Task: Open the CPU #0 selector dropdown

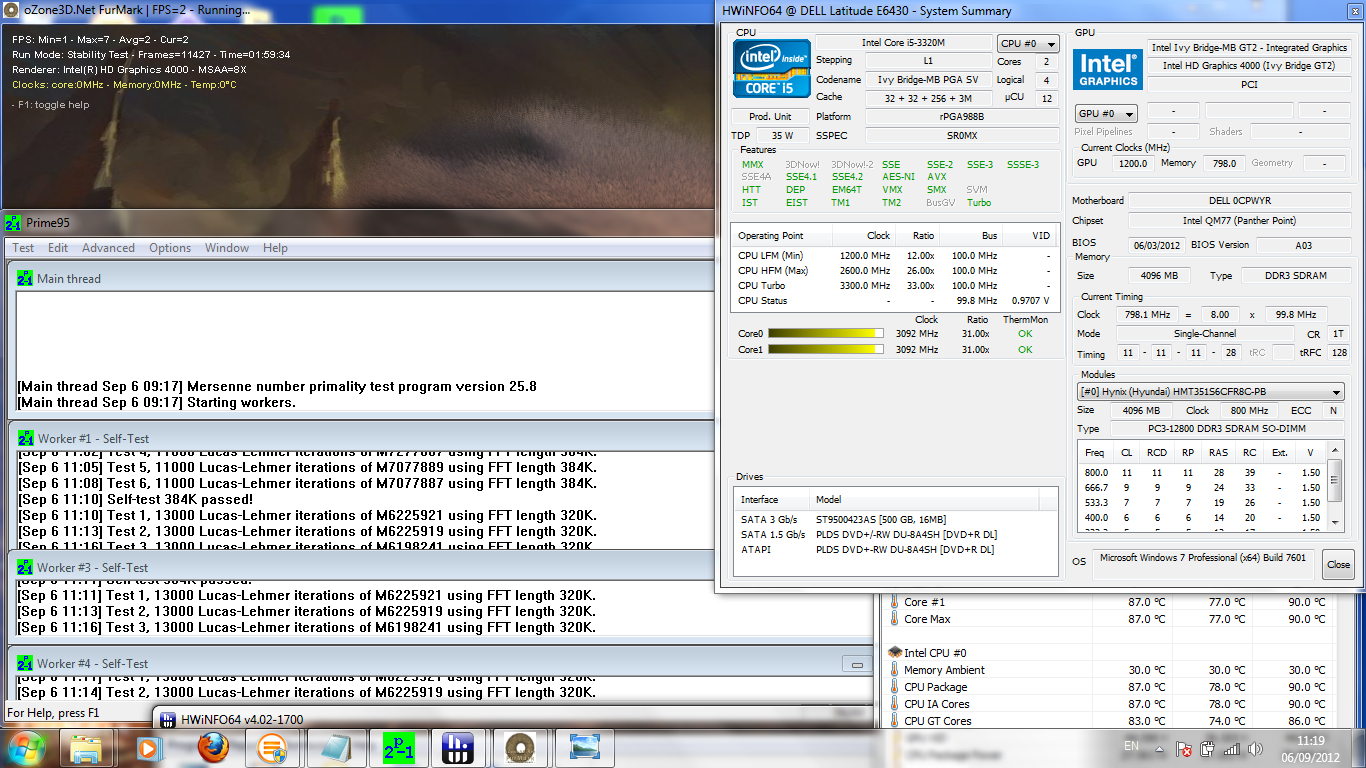Action: tap(1028, 44)
